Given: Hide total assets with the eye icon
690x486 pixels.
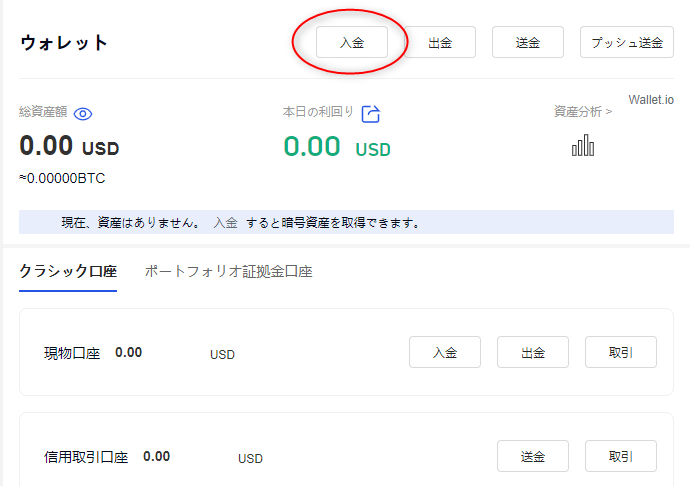Looking at the screenshot, I should (x=84, y=113).
